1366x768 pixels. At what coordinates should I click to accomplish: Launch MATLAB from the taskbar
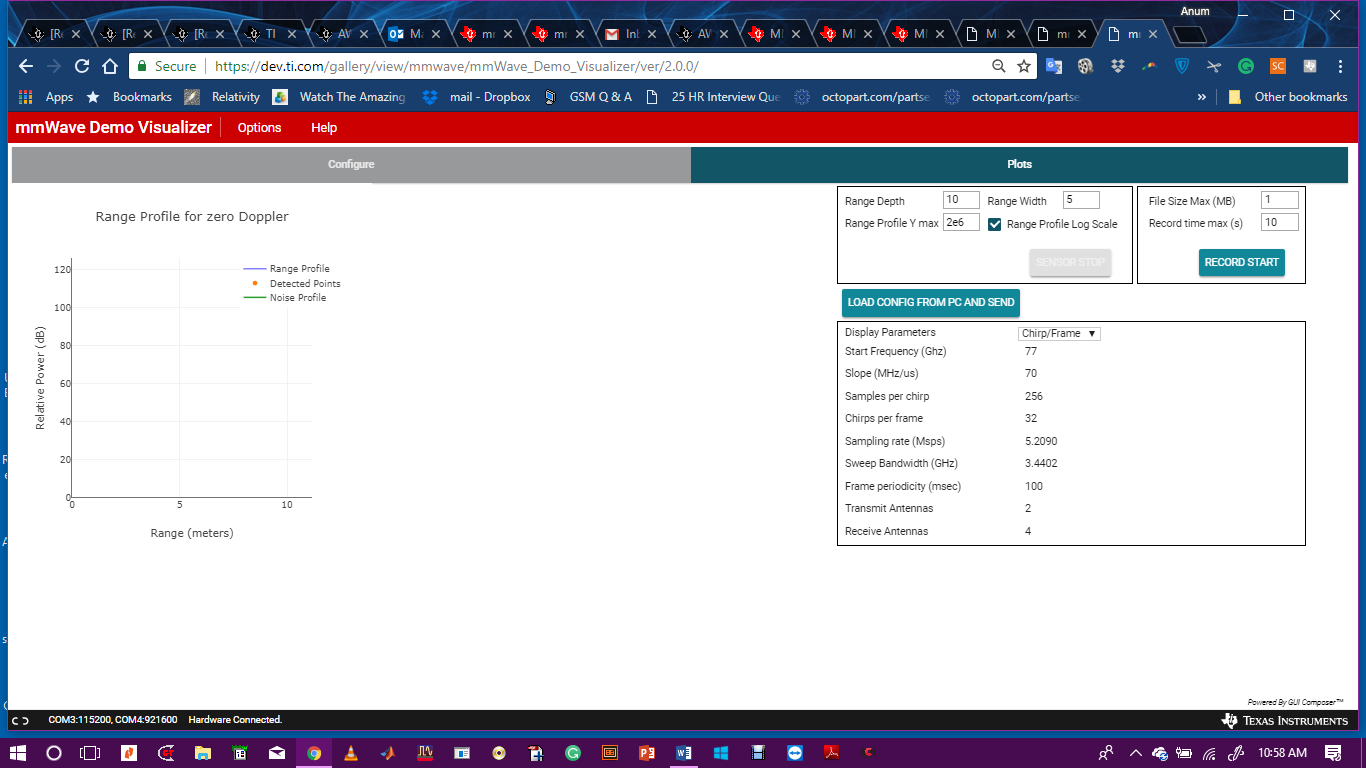[387, 752]
